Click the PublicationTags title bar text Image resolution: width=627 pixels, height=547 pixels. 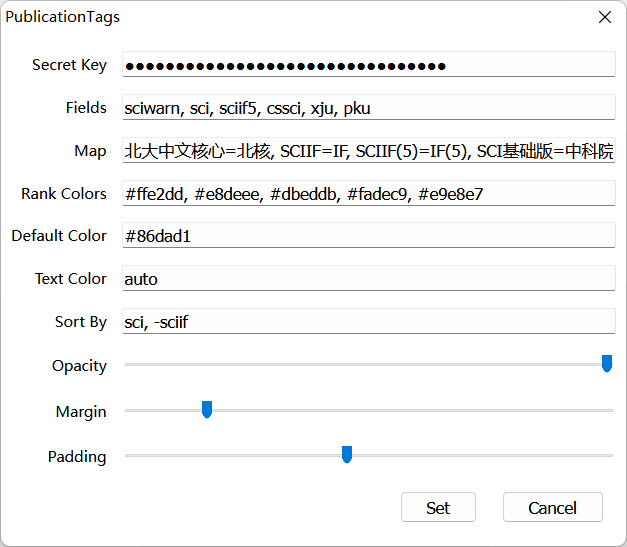click(x=63, y=17)
